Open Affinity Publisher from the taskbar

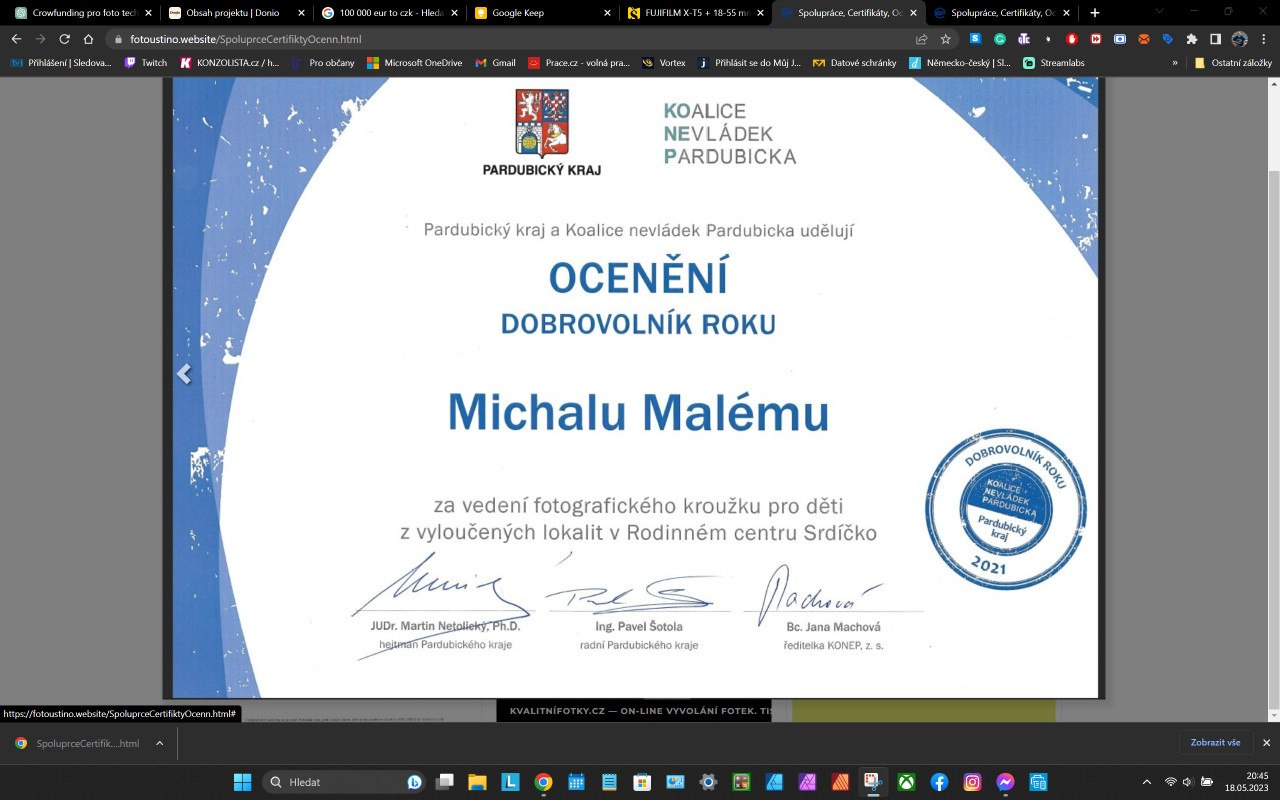pos(840,782)
